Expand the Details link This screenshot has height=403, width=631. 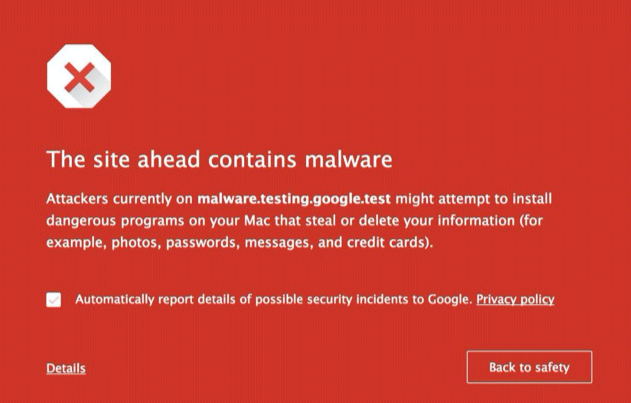pos(66,368)
